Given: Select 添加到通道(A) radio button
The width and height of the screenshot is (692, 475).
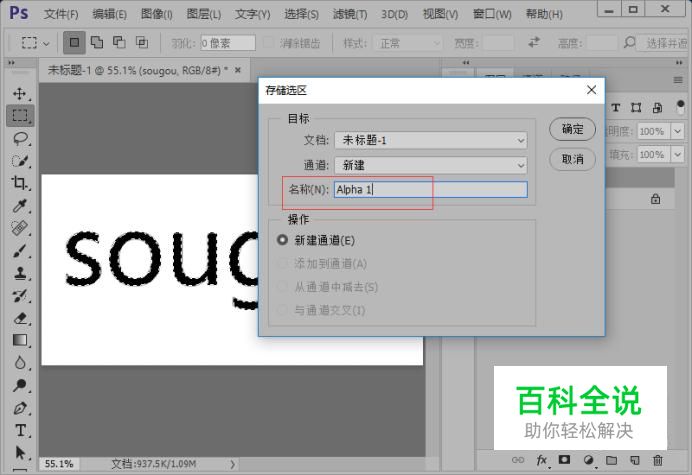Looking at the screenshot, I should pos(282,264).
